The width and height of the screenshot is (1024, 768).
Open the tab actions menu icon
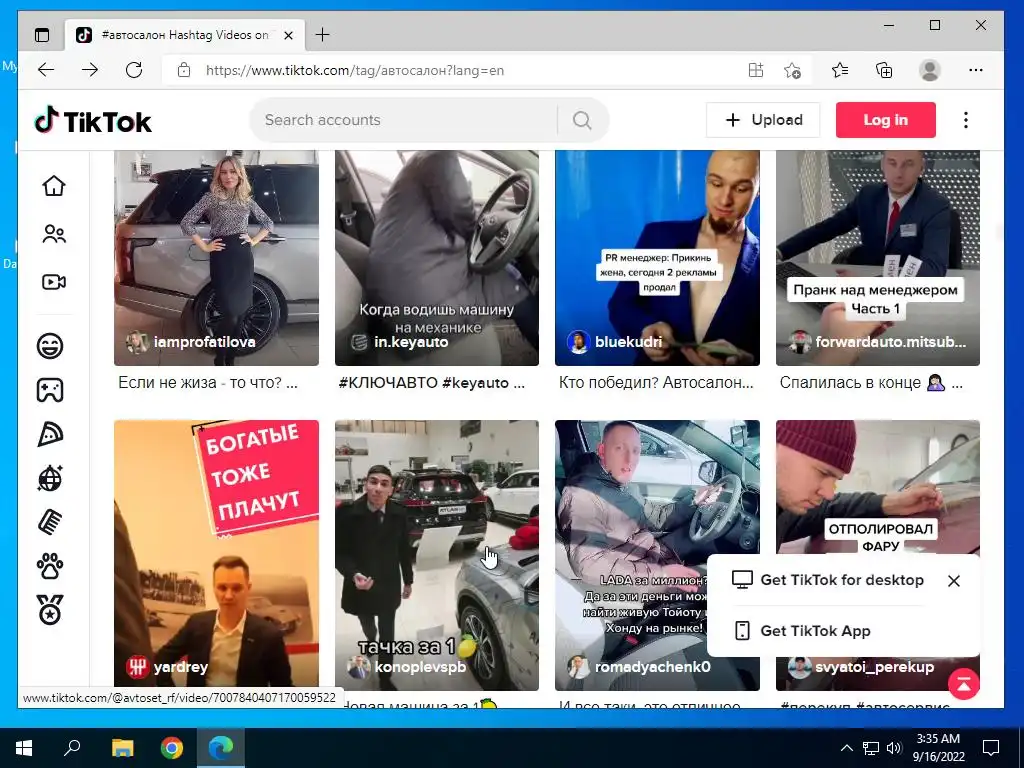tap(42, 35)
